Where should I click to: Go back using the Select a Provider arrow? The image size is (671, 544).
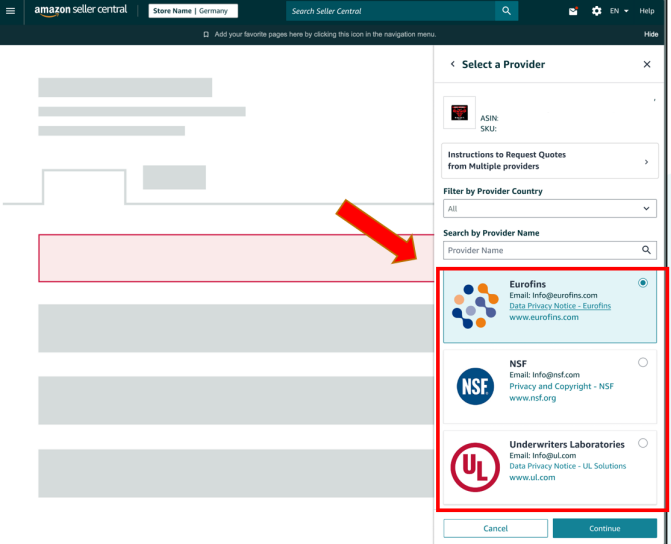[452, 64]
